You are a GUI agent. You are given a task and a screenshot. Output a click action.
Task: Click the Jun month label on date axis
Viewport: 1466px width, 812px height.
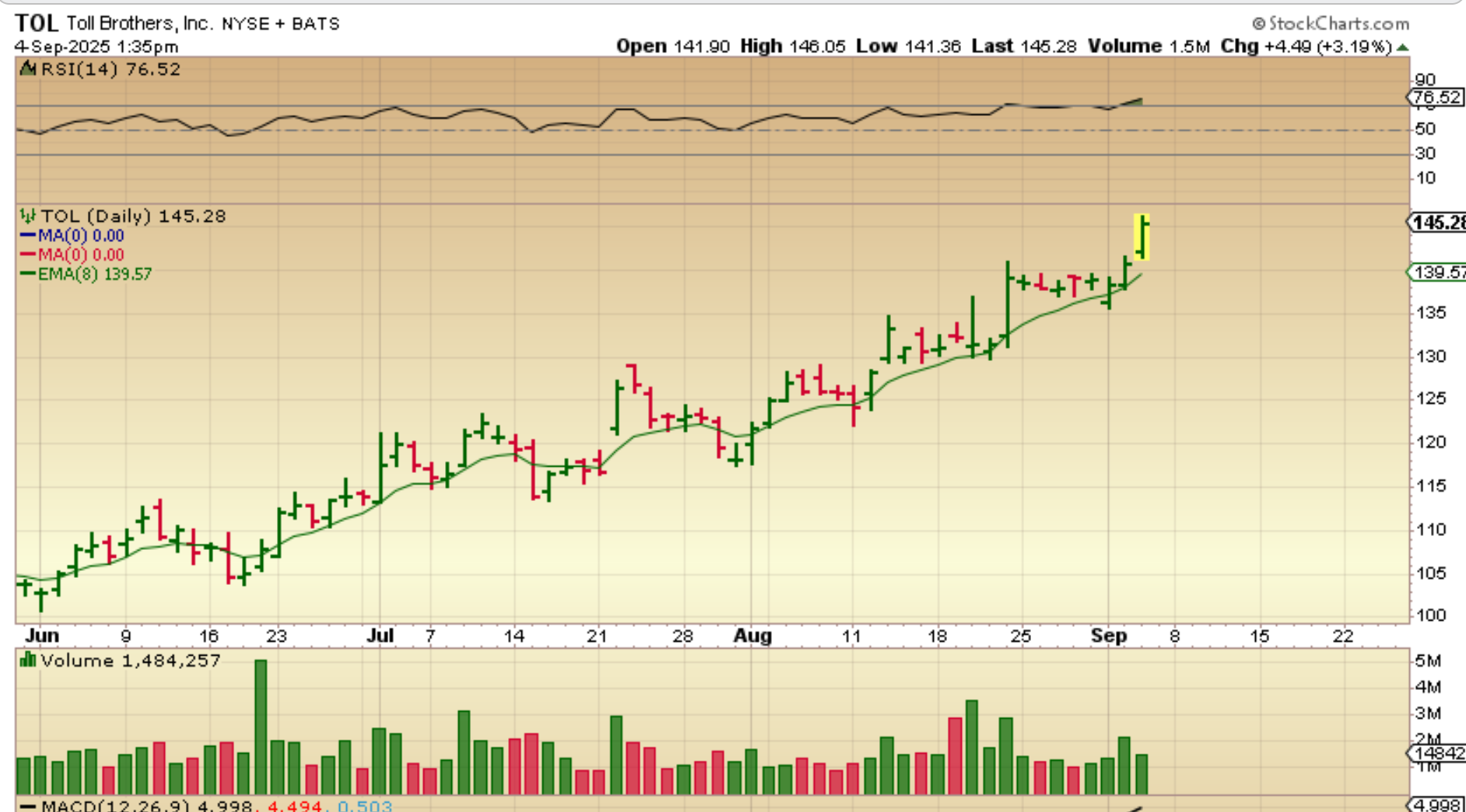(41, 636)
